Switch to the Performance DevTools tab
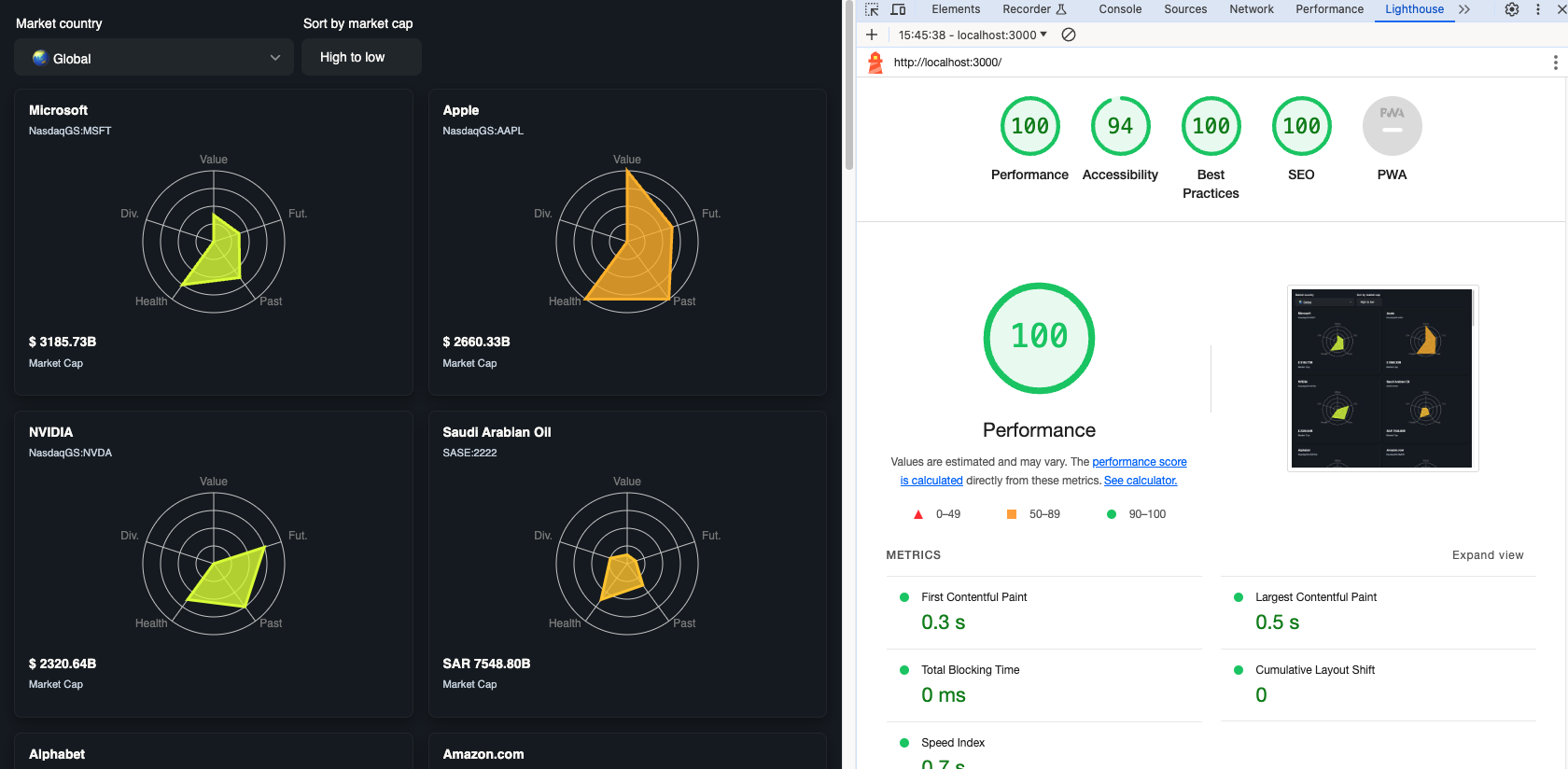The height and width of the screenshot is (769, 1568). [x=1329, y=9]
